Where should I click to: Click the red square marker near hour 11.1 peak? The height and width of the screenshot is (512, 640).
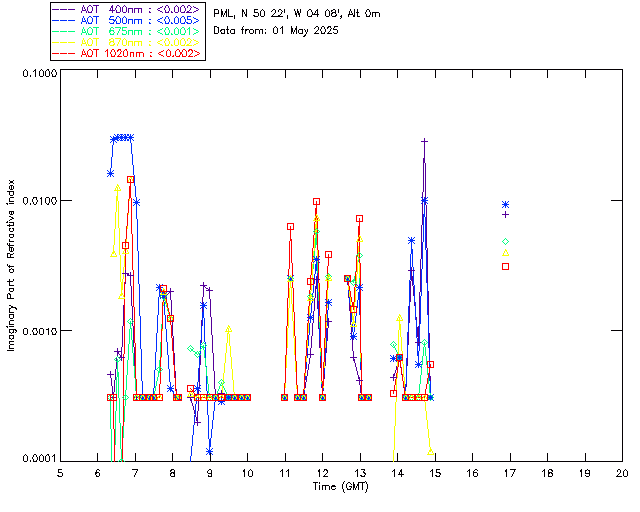tap(290, 227)
